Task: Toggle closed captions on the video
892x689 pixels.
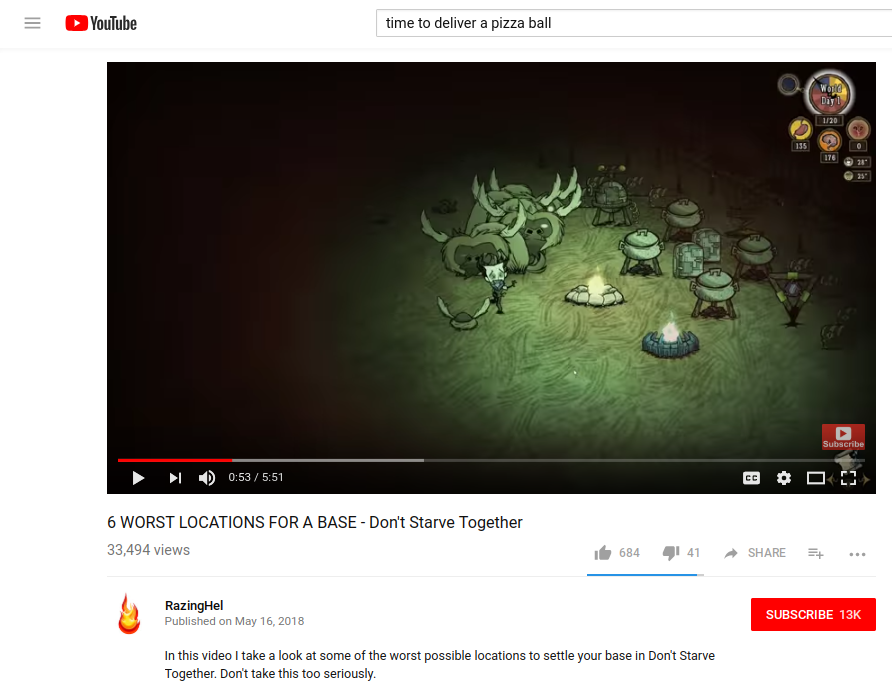Action: click(751, 478)
